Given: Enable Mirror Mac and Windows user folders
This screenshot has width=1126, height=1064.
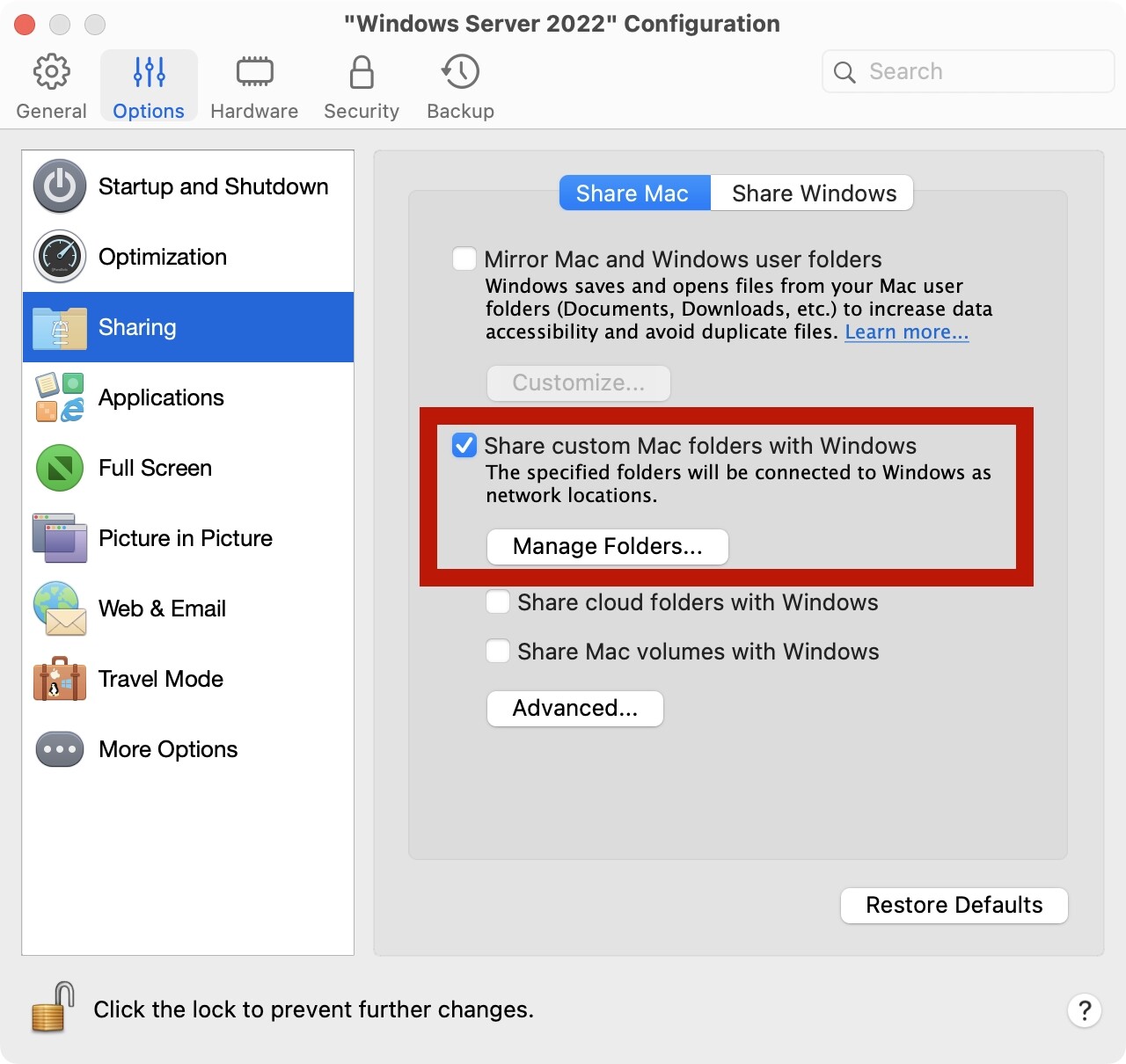Looking at the screenshot, I should [464, 259].
